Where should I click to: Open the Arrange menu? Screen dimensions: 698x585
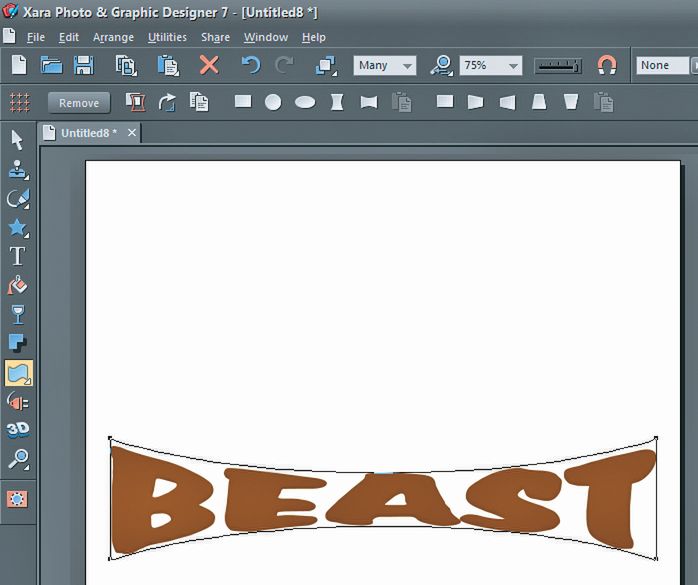pyautogui.click(x=114, y=37)
